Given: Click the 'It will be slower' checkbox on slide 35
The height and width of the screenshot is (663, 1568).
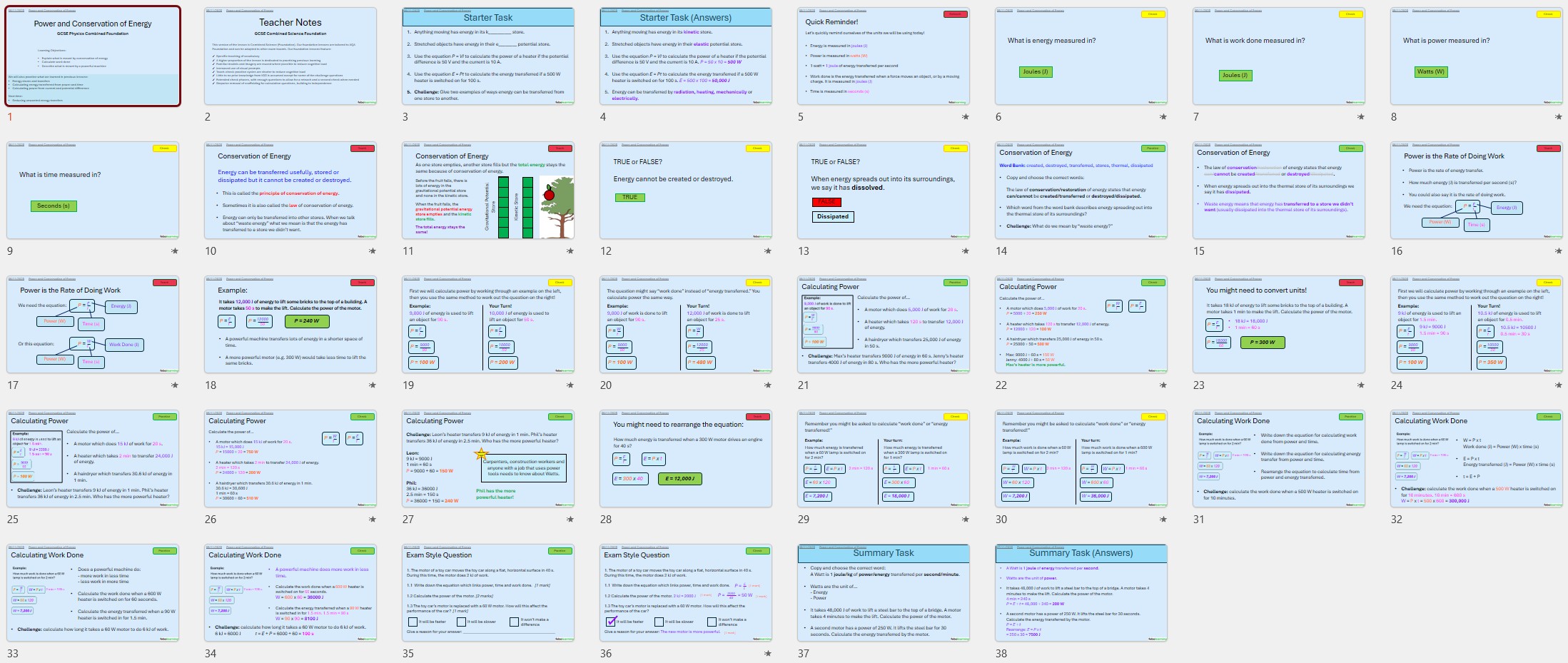Looking at the screenshot, I should click(461, 622).
